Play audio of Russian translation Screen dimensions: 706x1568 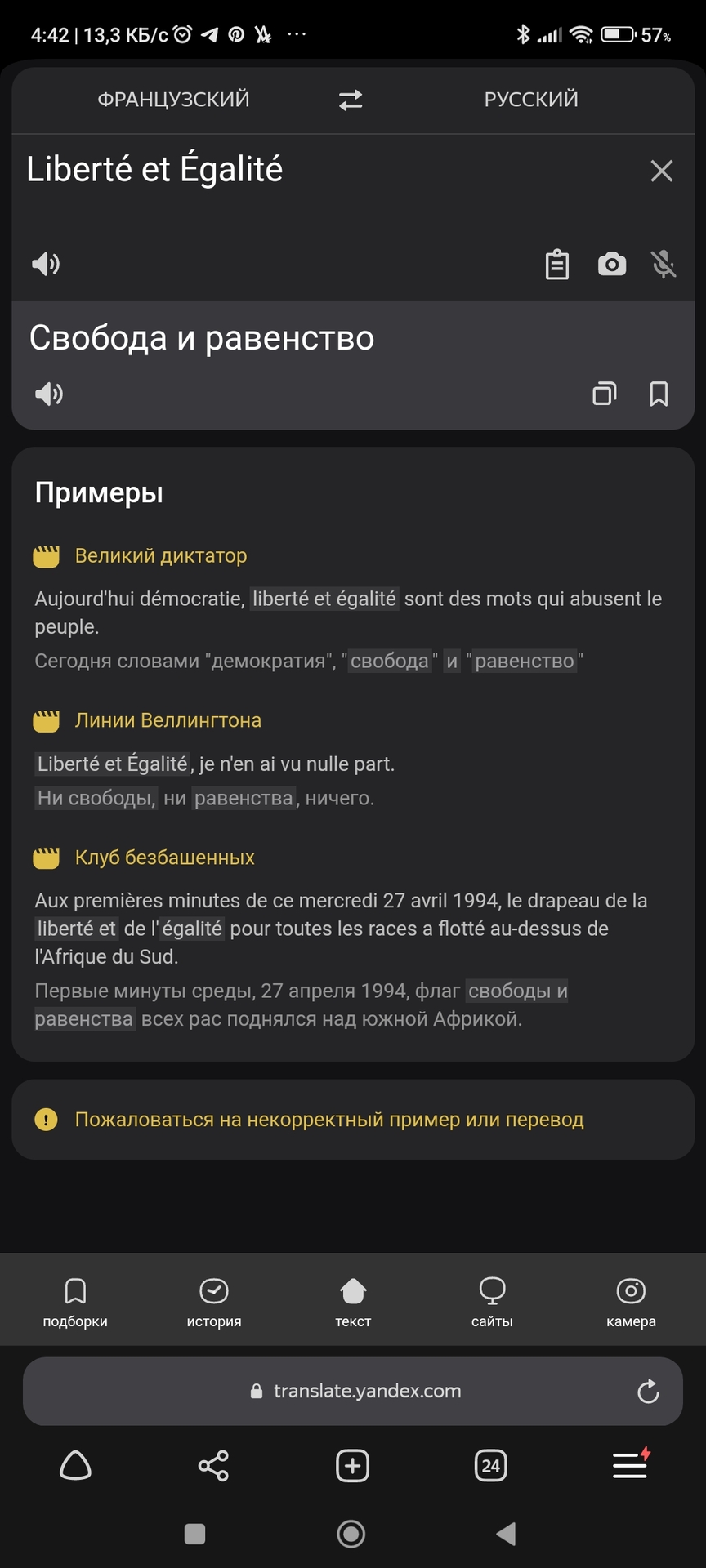(x=49, y=394)
